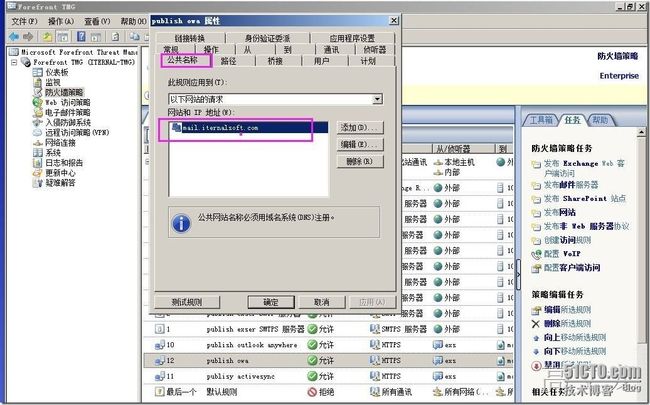Click 发布非 Web 服务器协议 link
Viewport: 650px width, 405px height.
pos(586,226)
